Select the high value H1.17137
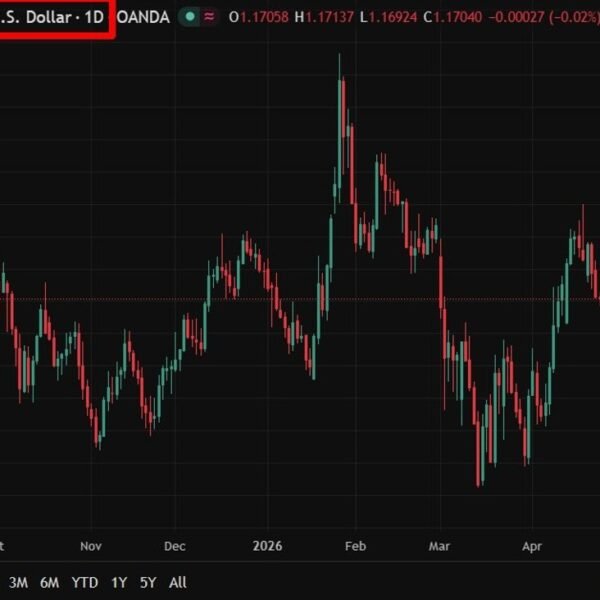Viewport: 600px width, 600px height. point(324,17)
